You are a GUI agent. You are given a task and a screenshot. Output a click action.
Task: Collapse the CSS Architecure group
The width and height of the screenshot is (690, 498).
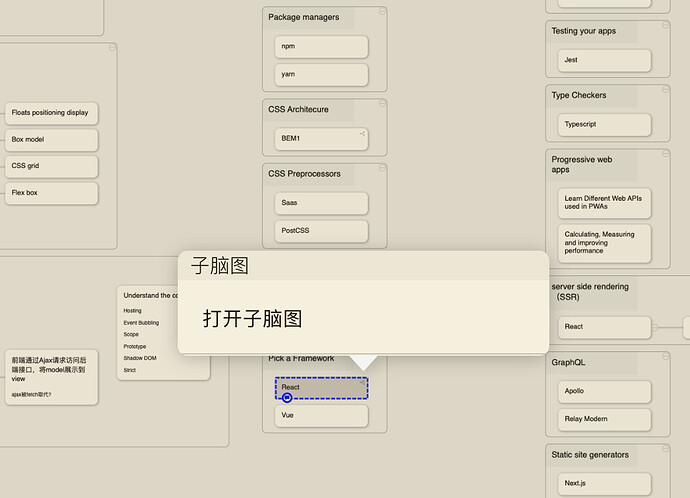click(x=380, y=104)
